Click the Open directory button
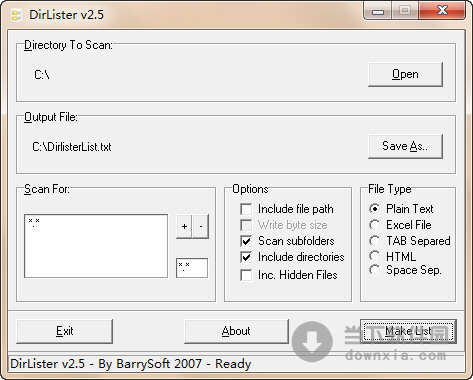 point(405,74)
